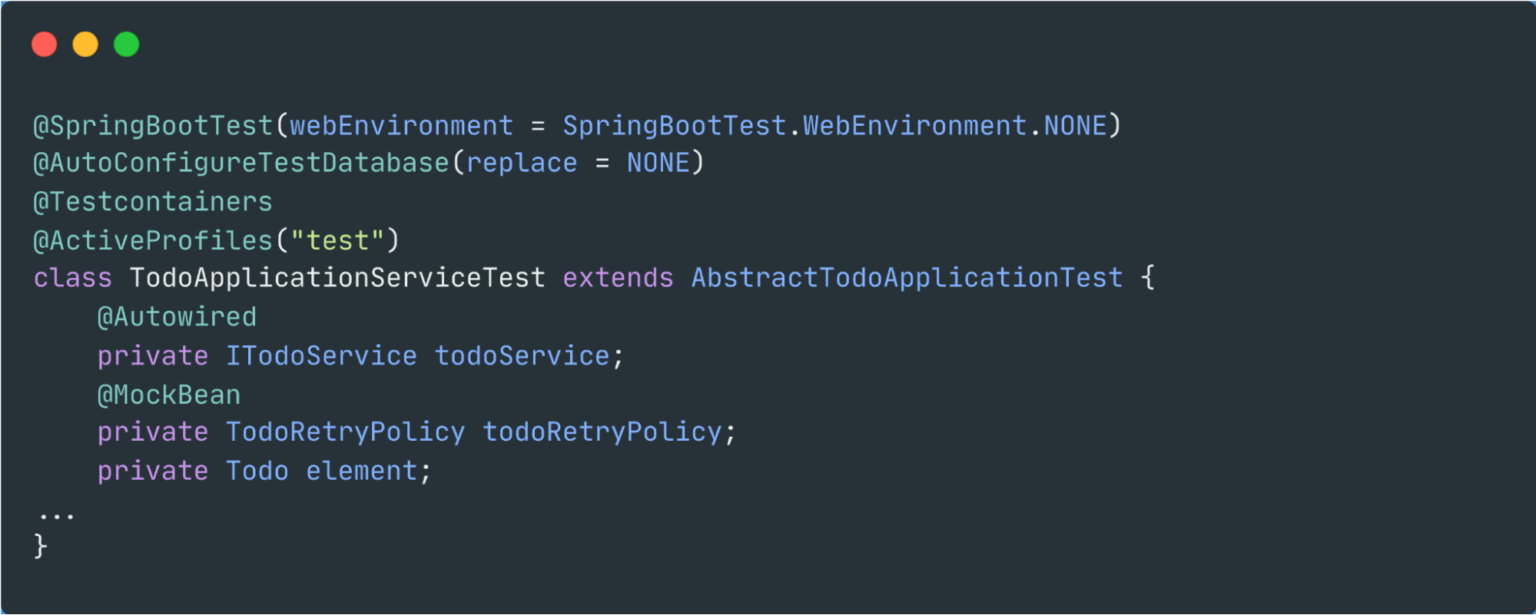The height and width of the screenshot is (615, 1536).
Task: Click the replace parameter text
Action: 522,164
